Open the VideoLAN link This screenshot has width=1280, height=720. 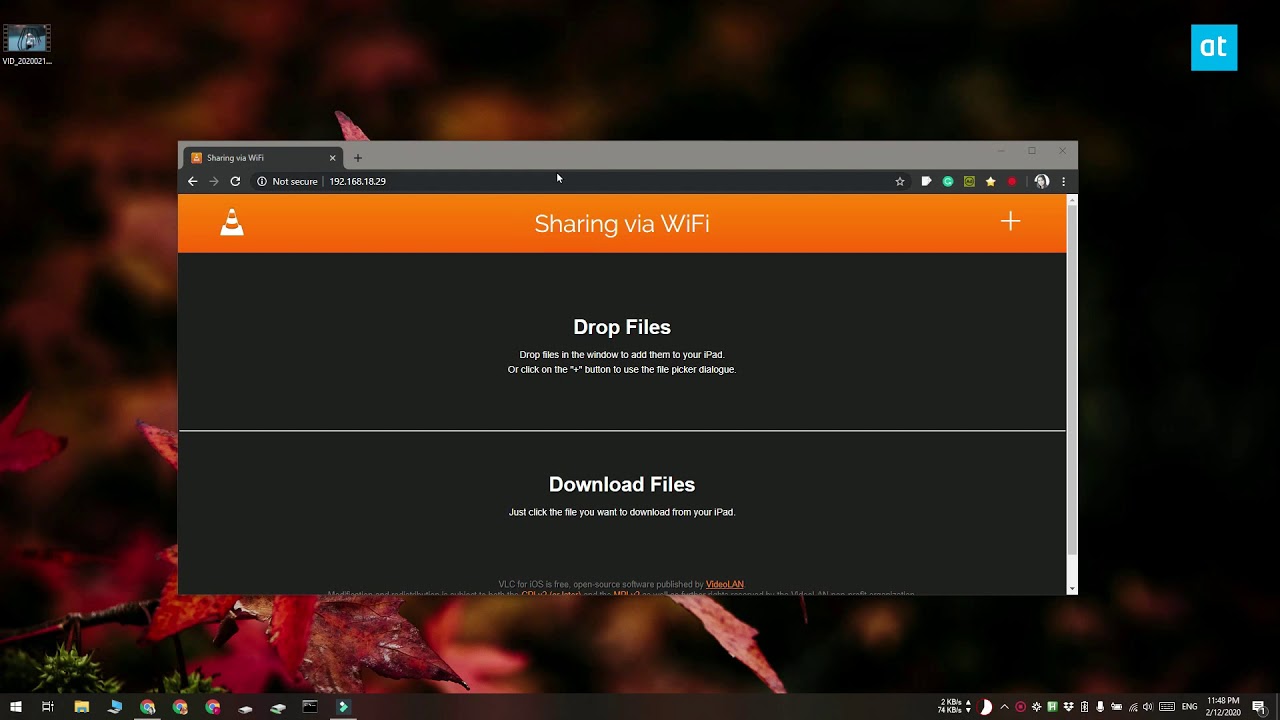click(724, 584)
